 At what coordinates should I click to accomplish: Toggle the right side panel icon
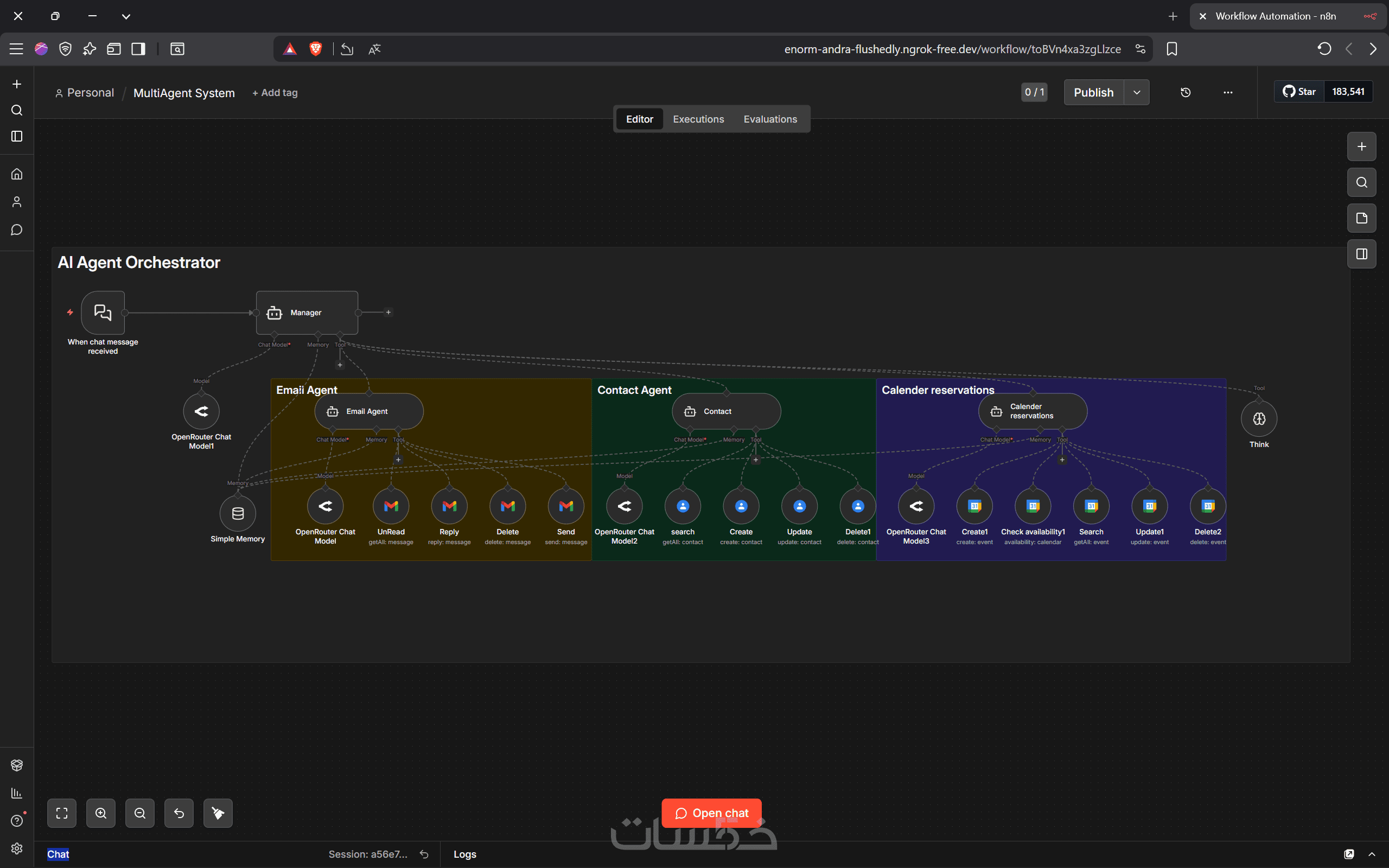point(1361,254)
